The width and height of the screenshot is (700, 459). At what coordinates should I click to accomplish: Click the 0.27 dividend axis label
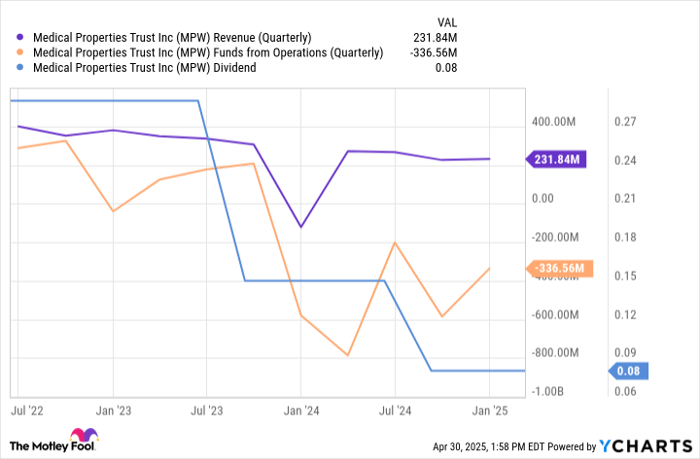625,122
